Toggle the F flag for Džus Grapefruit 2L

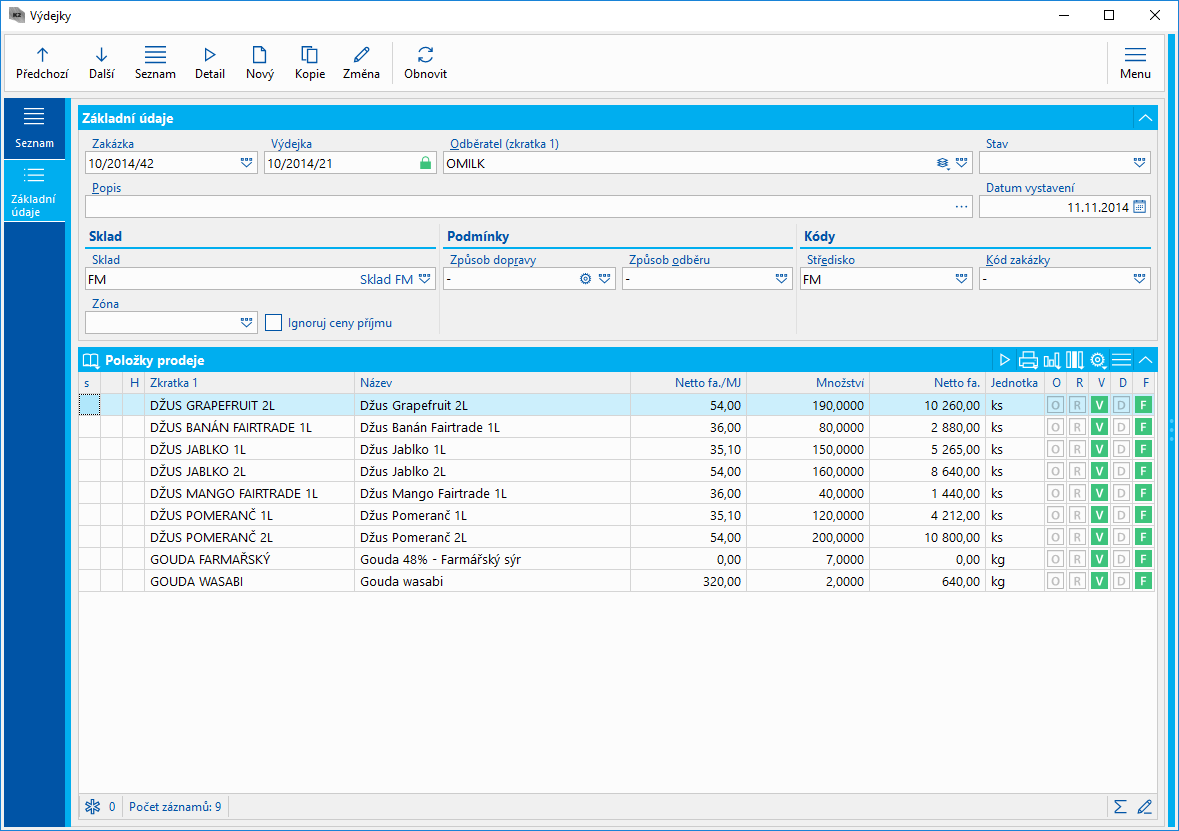1143,405
